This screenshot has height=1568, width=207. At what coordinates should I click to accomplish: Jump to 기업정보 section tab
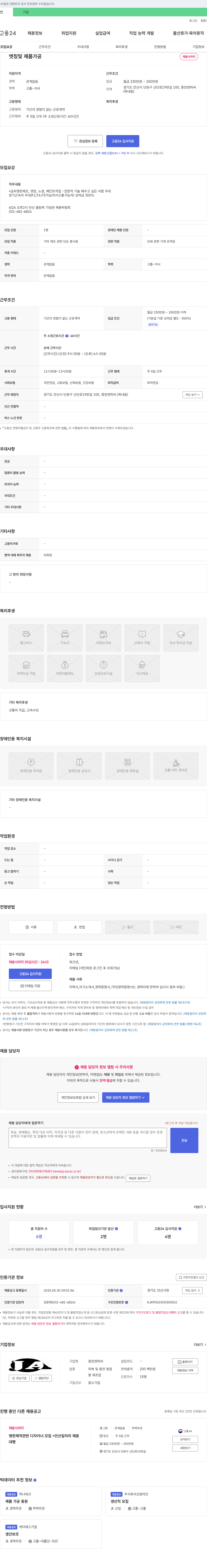[x=198, y=47]
